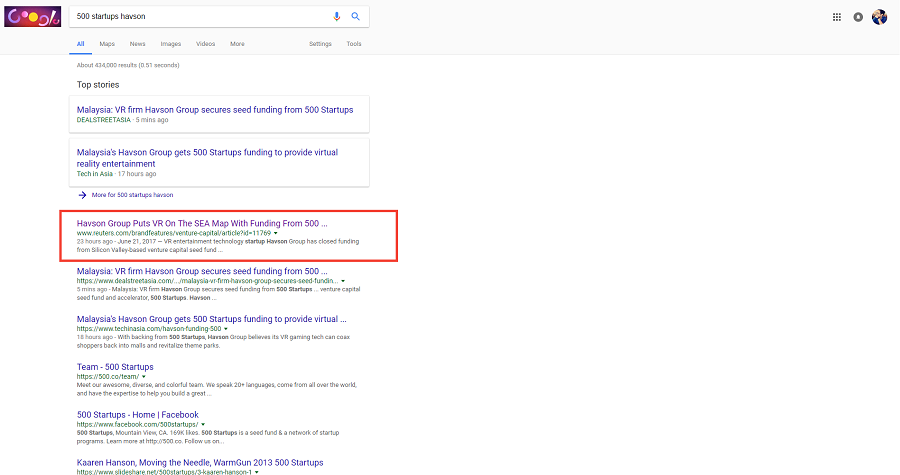Click the About 434,000 results count text
The height and width of the screenshot is (475, 900).
[128, 65]
